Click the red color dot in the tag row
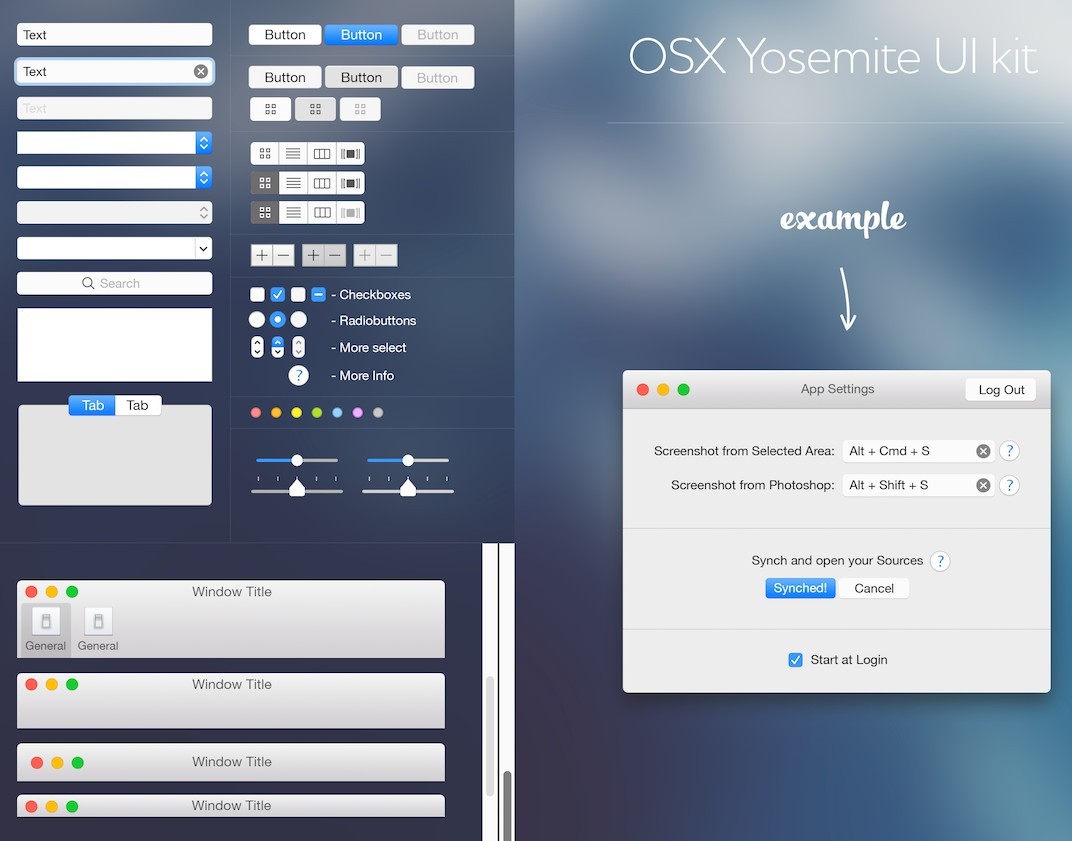The image size is (1072, 841). pos(256,412)
